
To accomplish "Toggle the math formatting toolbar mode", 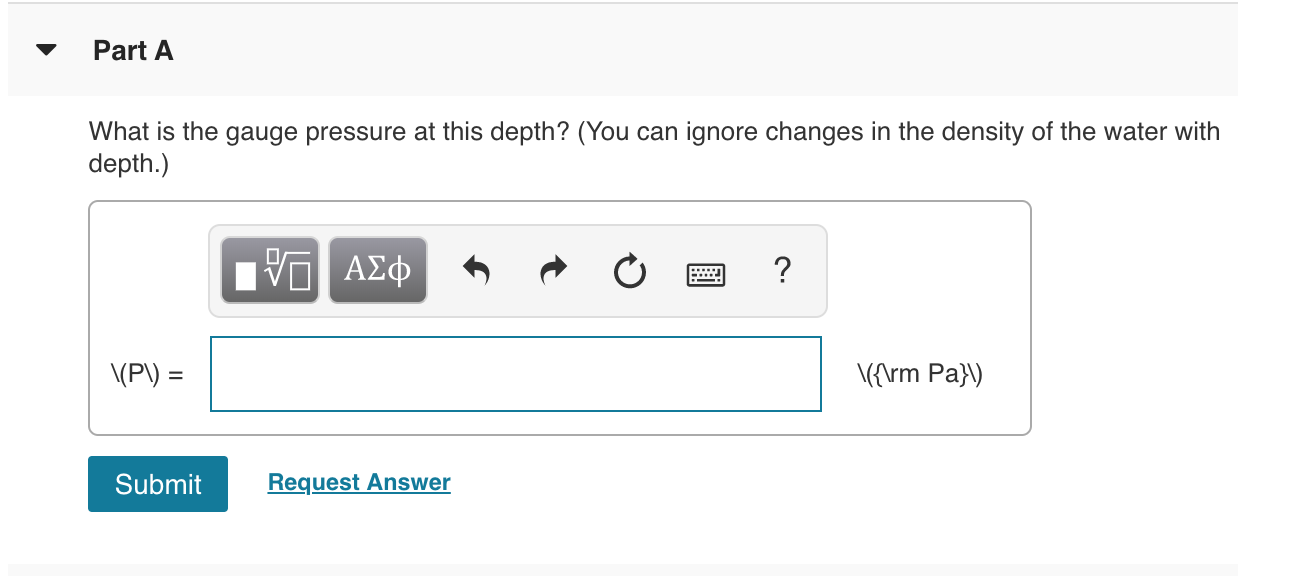I will (x=268, y=269).
